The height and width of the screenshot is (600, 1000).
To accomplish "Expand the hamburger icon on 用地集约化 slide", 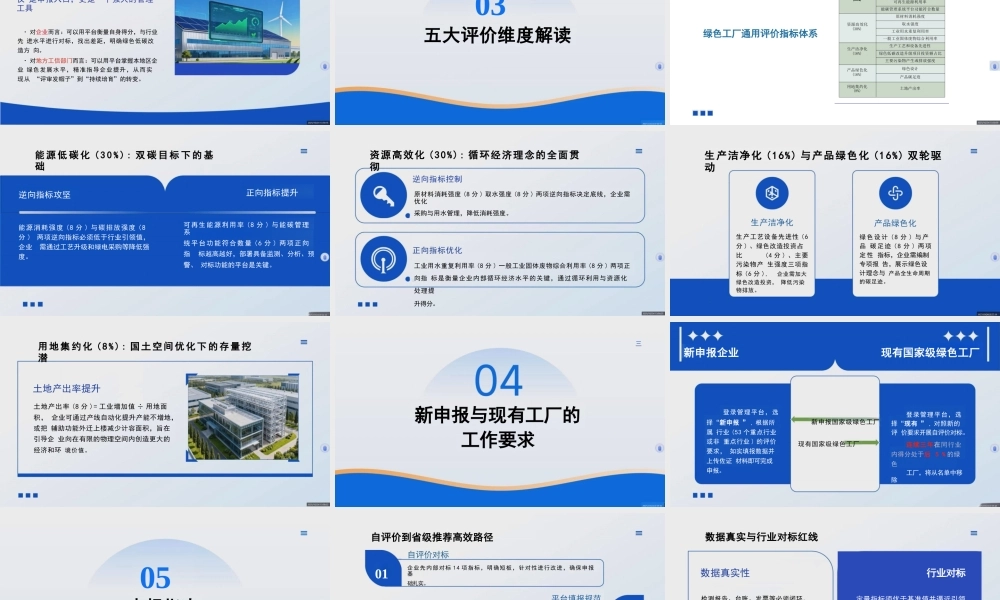I will pyautogui.click(x=303, y=343).
